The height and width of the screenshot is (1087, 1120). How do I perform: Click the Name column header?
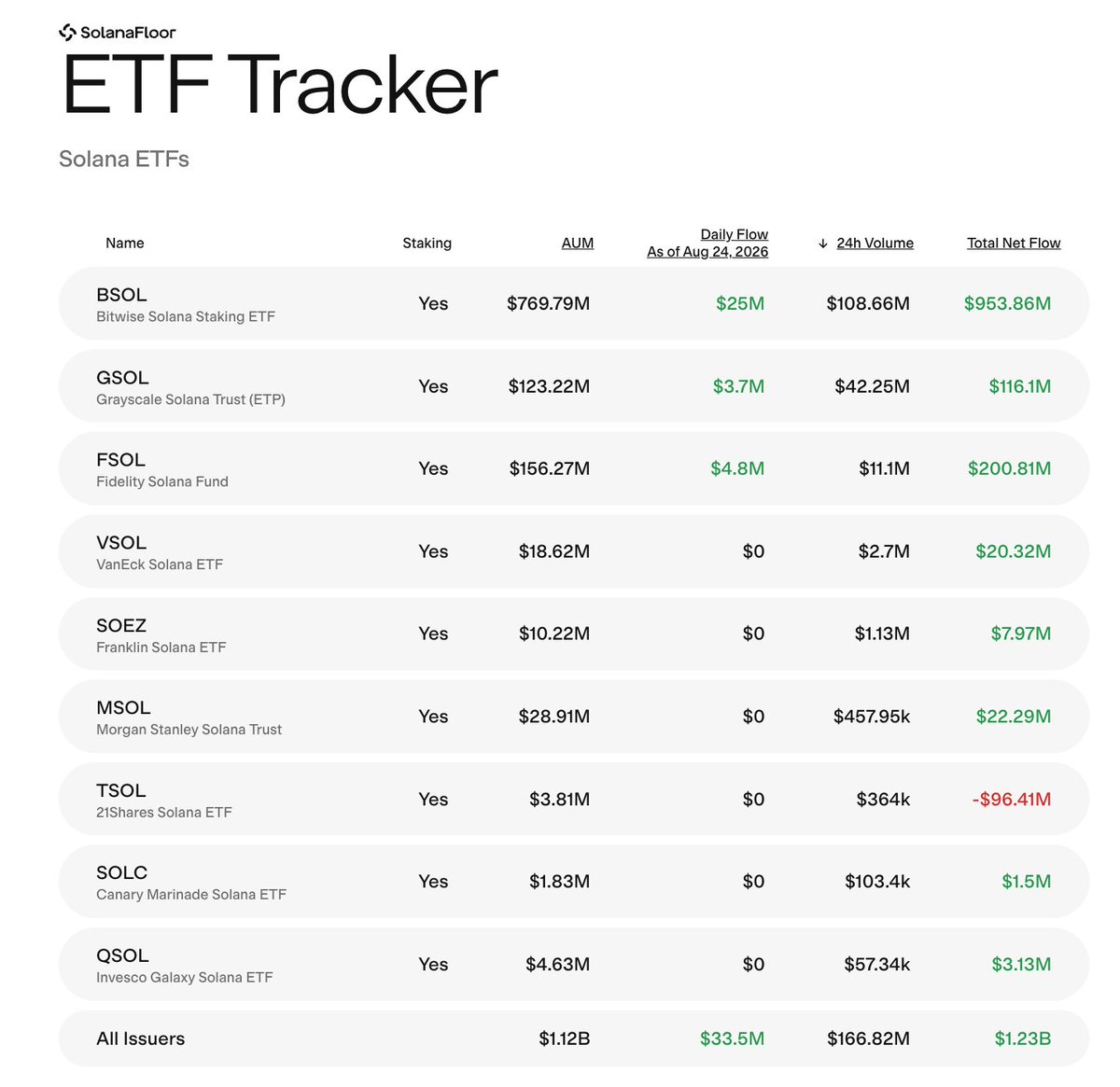[125, 243]
